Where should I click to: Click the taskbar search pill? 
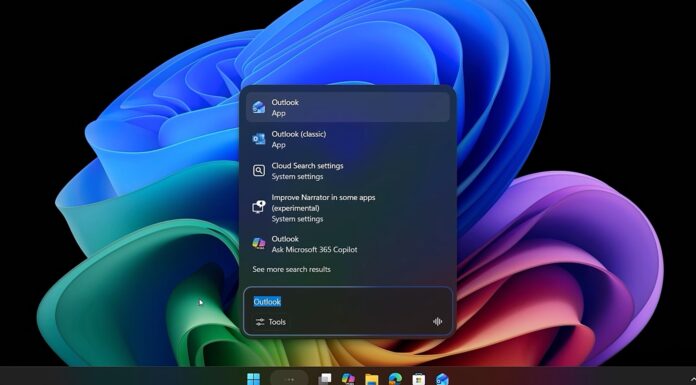tap(289, 379)
